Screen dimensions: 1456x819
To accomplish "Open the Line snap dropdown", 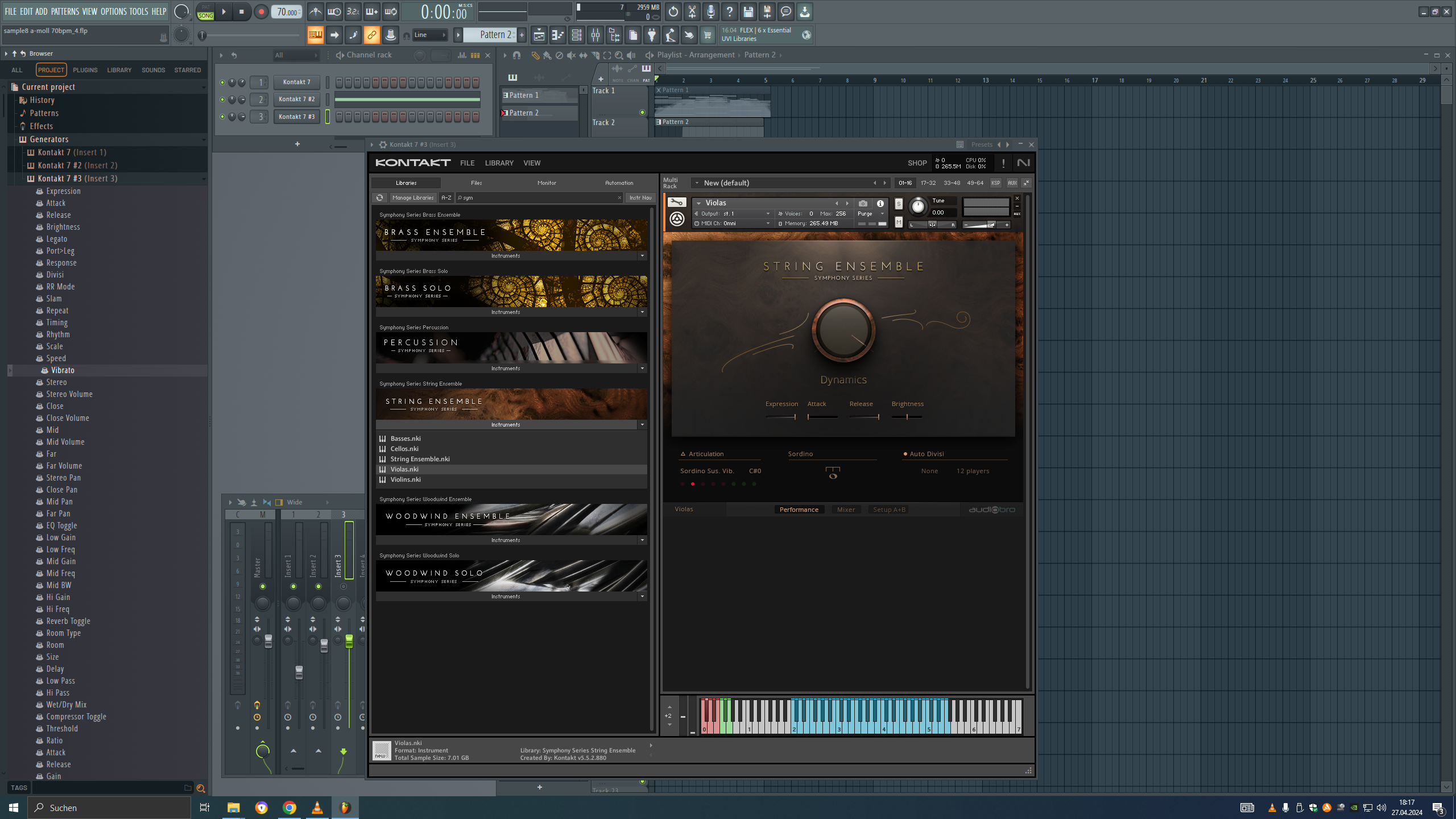I will pos(430,35).
